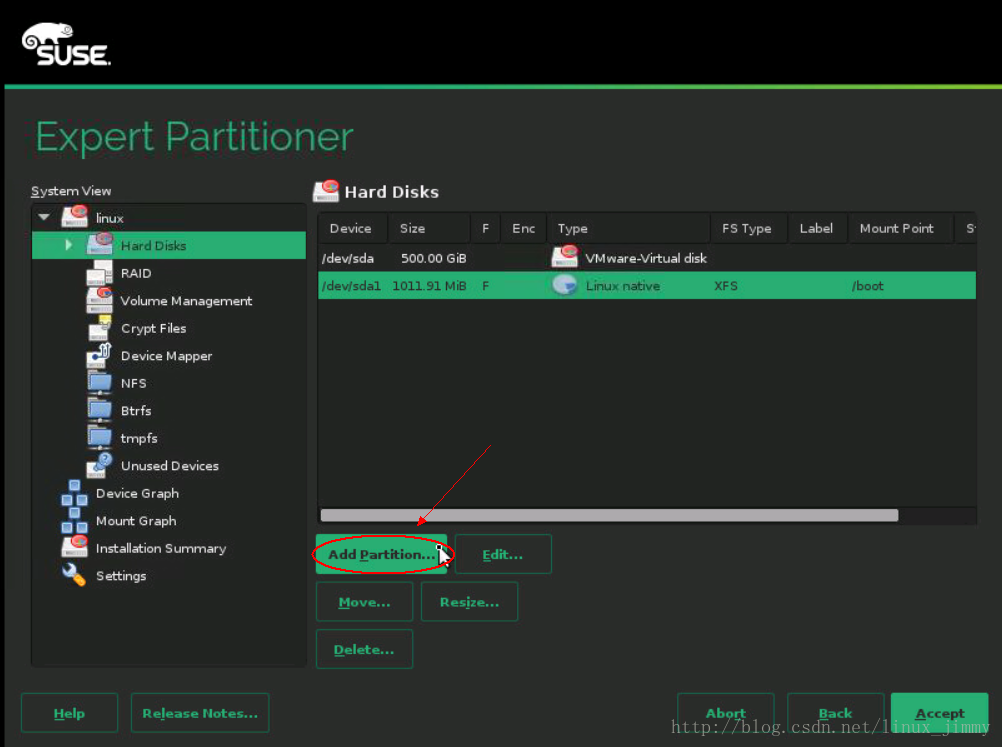Viewport: 1002px width, 747px height.
Task: Click the Device Mapper icon
Action: tap(100, 355)
